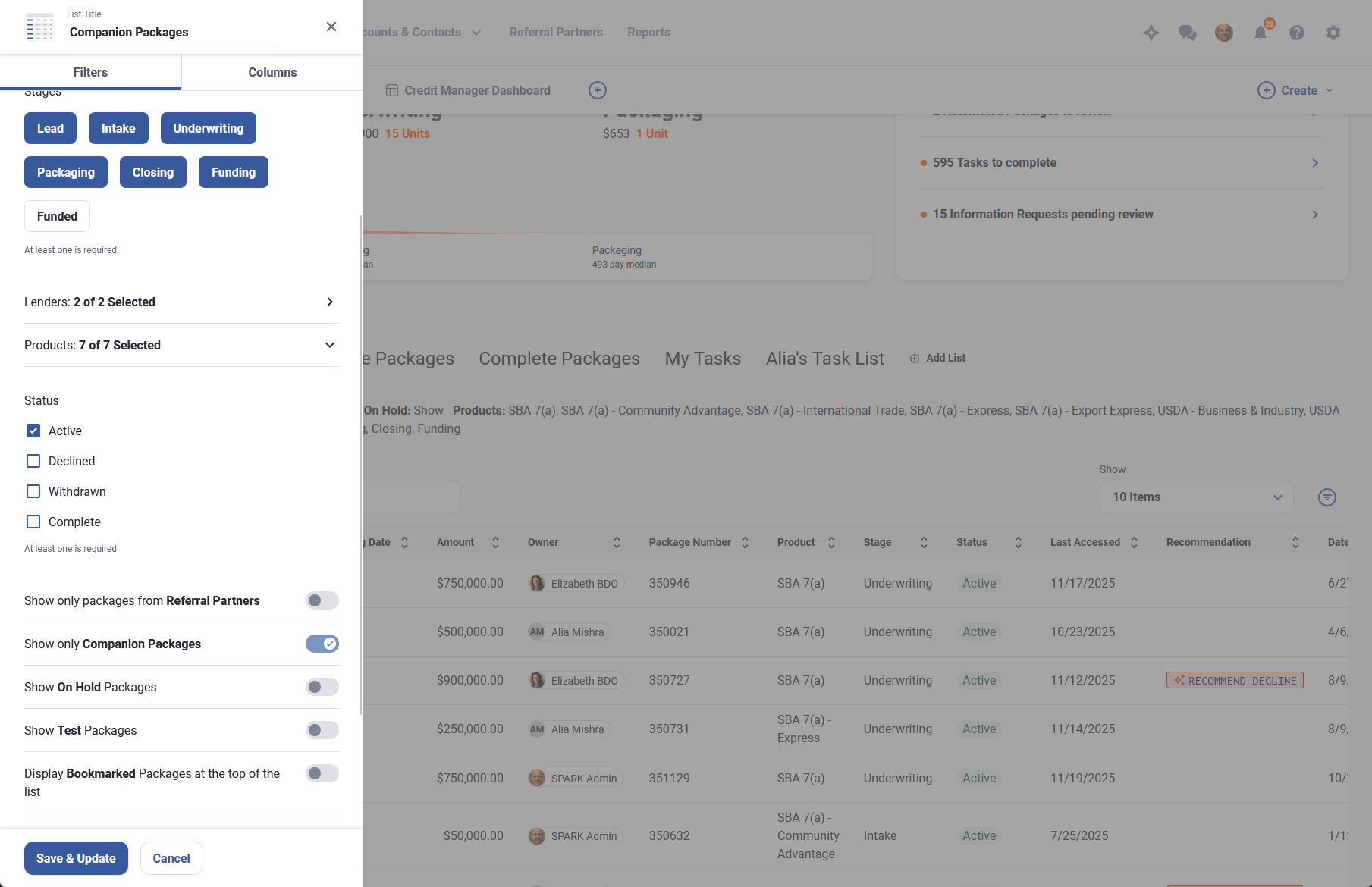Open the settings gear icon
The width and height of the screenshot is (1372, 887).
click(1333, 33)
